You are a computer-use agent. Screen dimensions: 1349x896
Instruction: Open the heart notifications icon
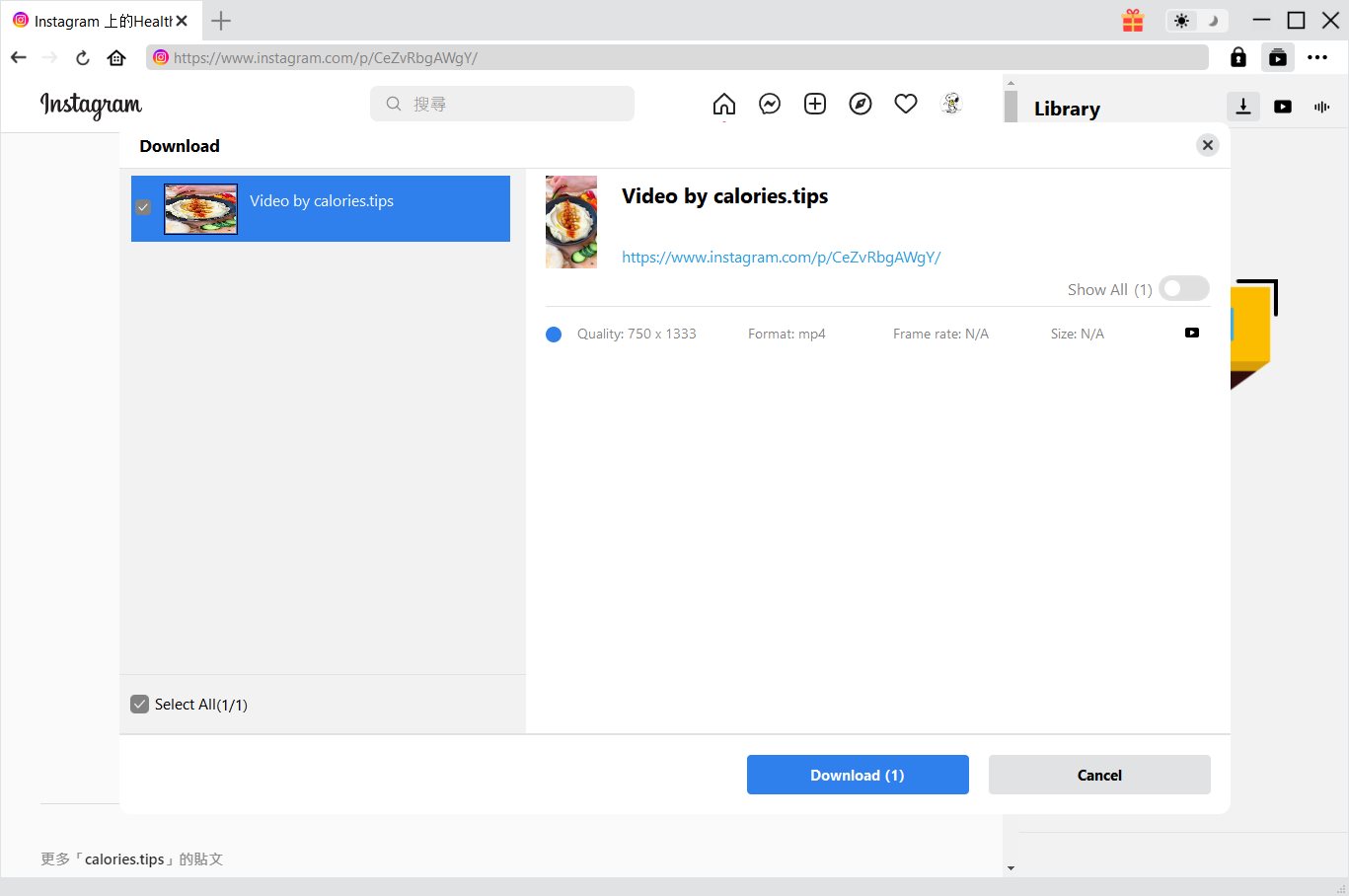pos(906,104)
